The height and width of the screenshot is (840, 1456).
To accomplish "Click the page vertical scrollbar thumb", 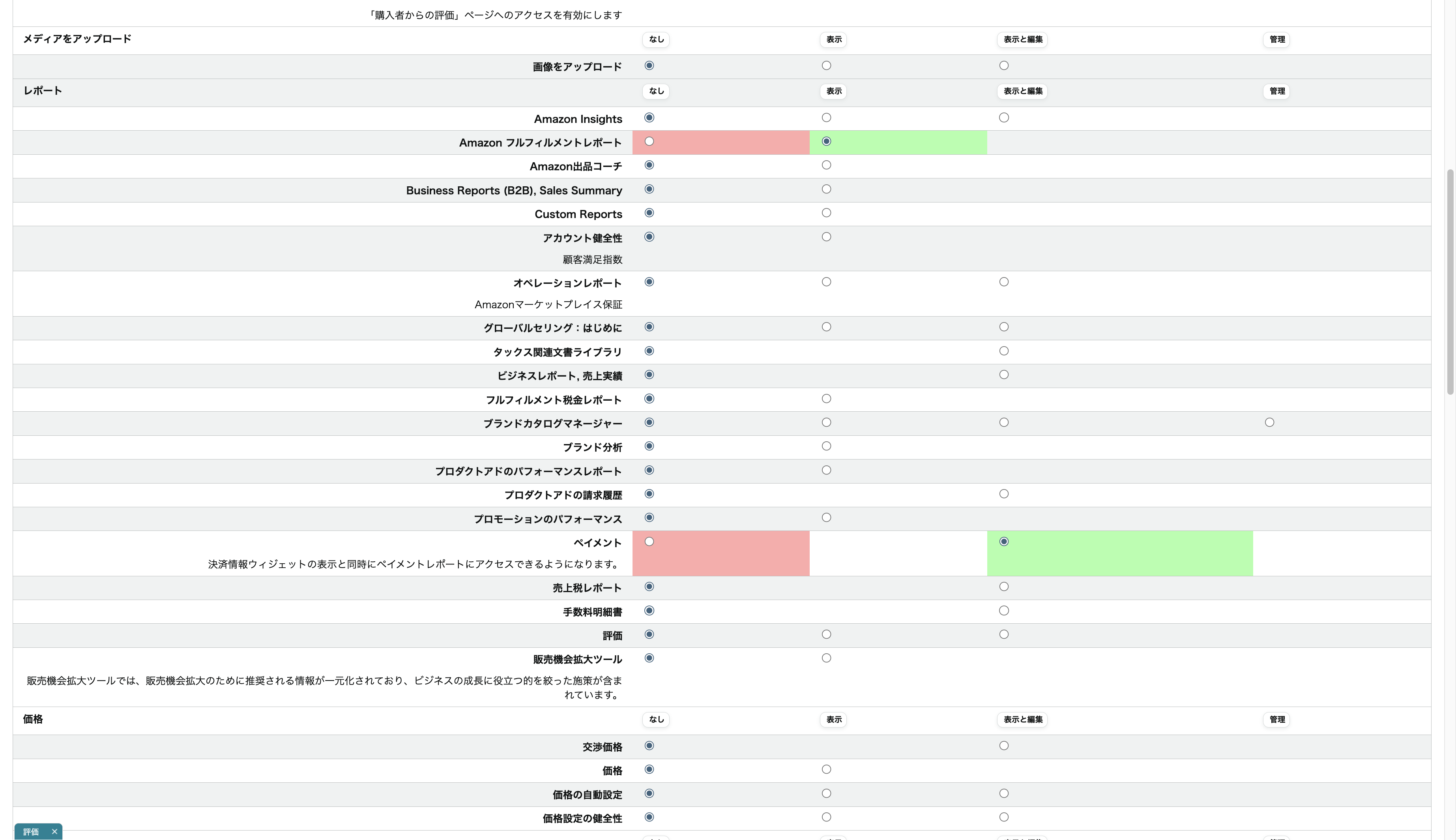I will (x=1450, y=281).
